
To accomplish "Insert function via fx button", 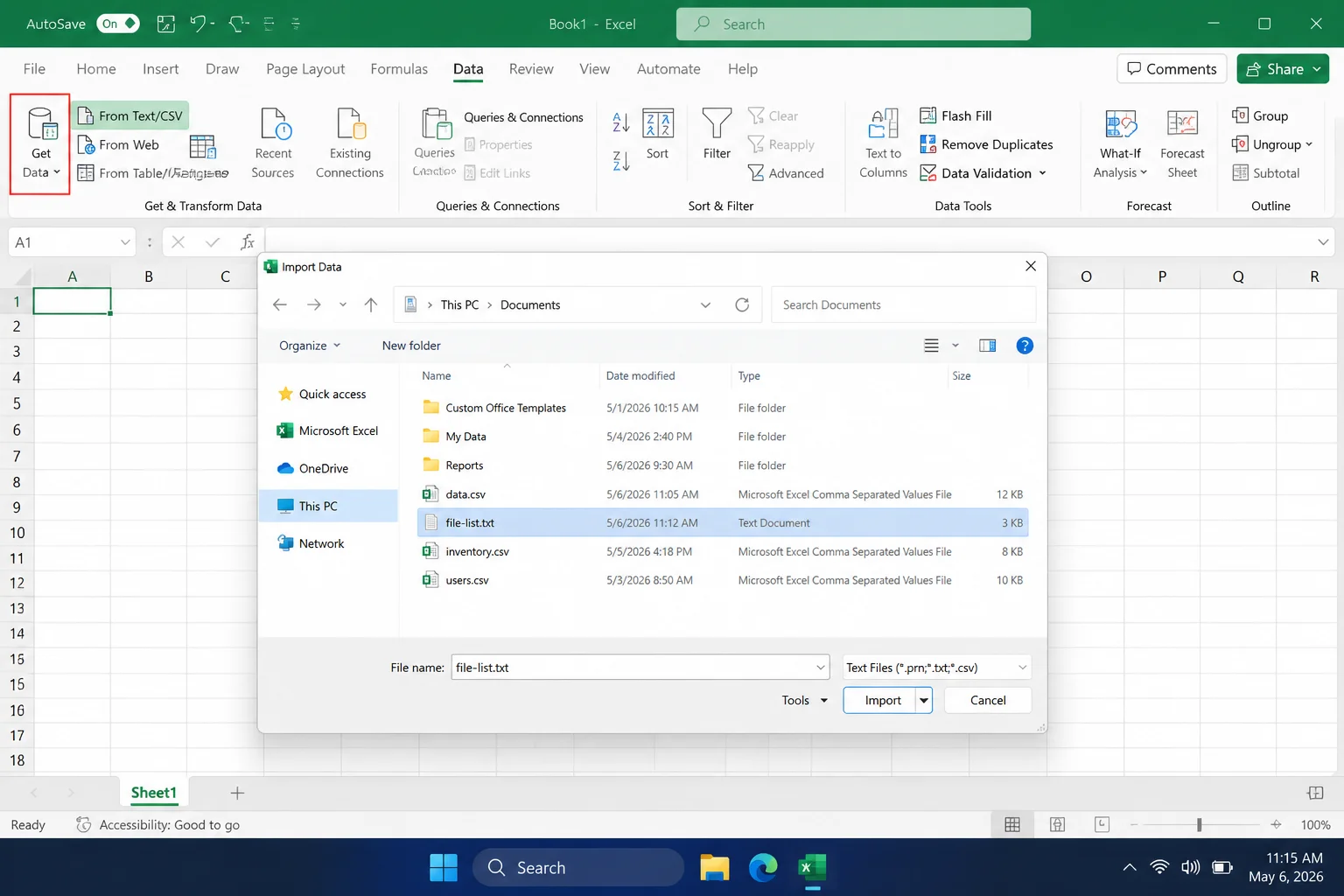I will [248, 242].
